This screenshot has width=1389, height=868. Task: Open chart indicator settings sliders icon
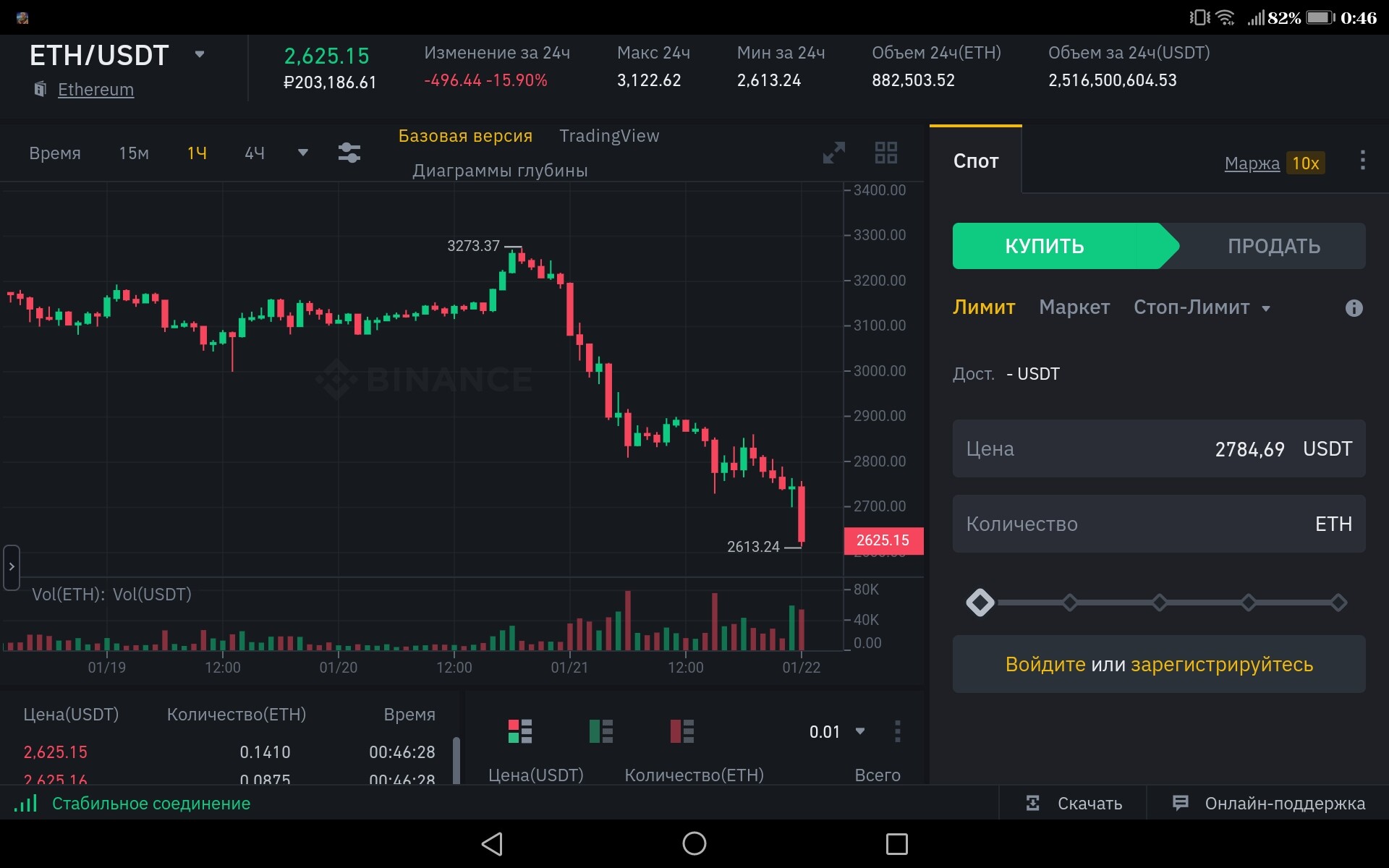click(349, 153)
